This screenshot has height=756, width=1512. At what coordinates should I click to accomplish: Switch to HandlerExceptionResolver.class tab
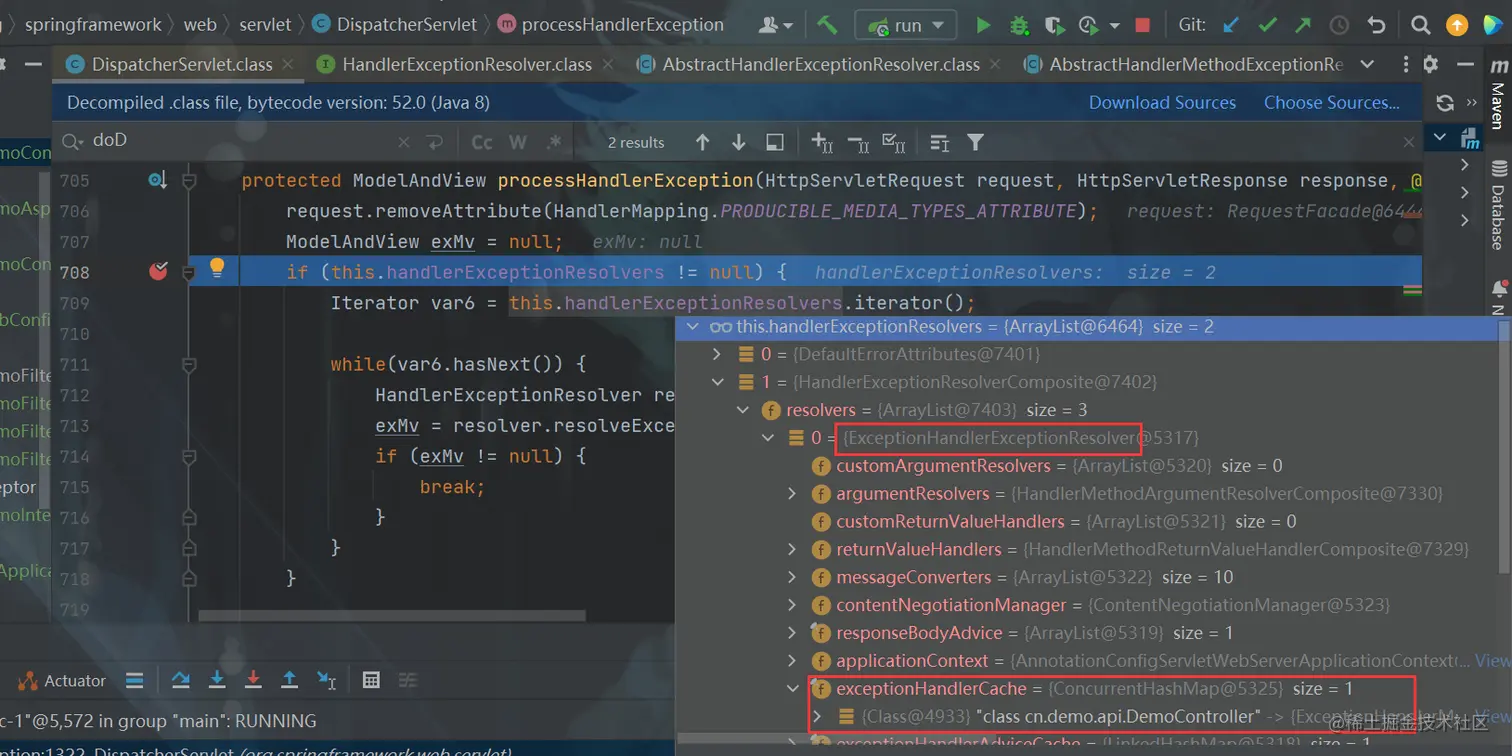pyautogui.click(x=467, y=64)
